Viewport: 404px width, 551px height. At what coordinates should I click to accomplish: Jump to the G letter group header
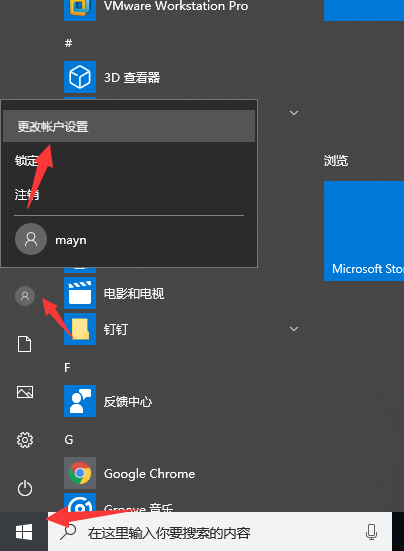69,440
